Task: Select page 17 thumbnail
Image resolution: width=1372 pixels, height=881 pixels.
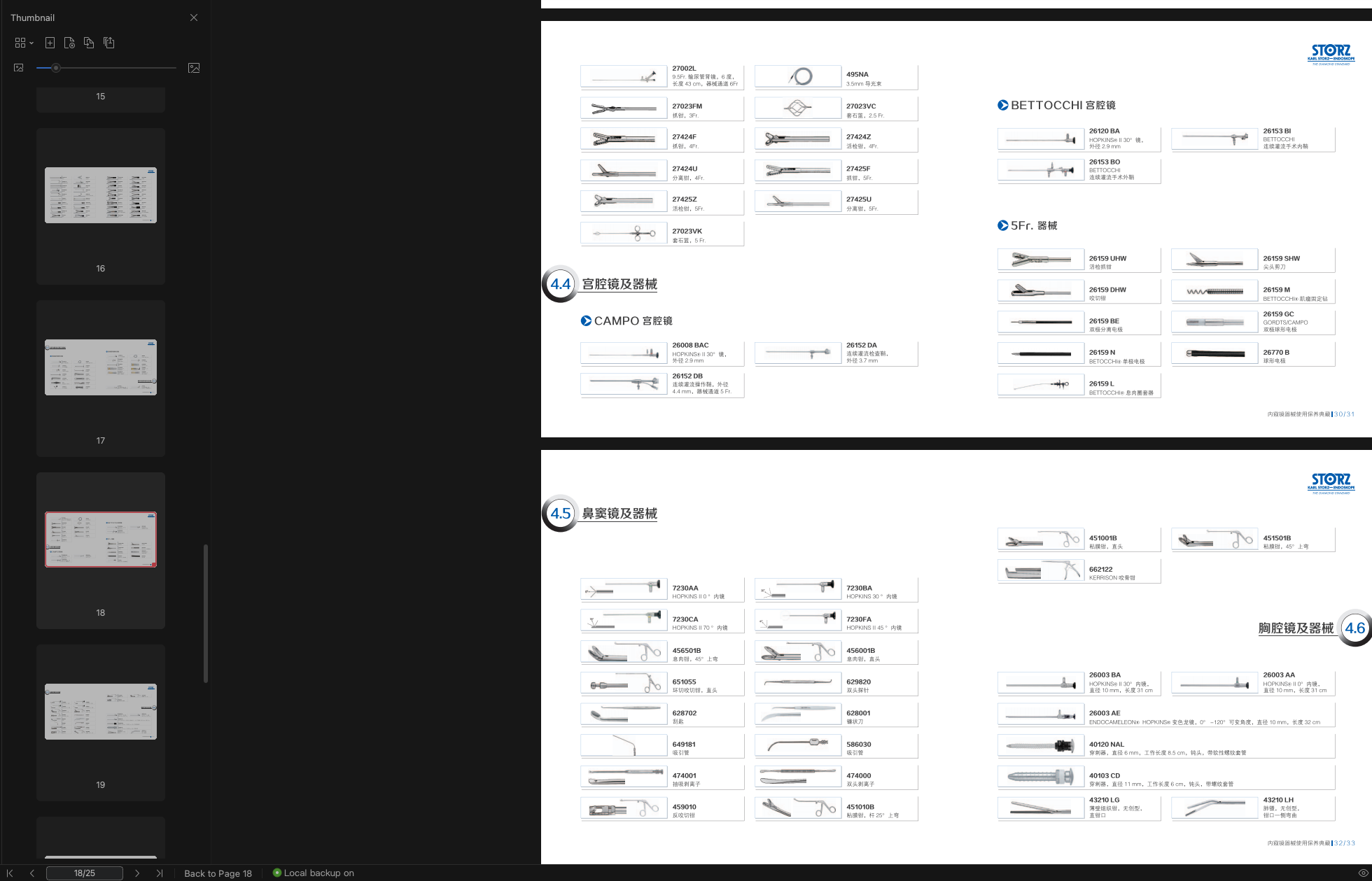Action: [101, 367]
